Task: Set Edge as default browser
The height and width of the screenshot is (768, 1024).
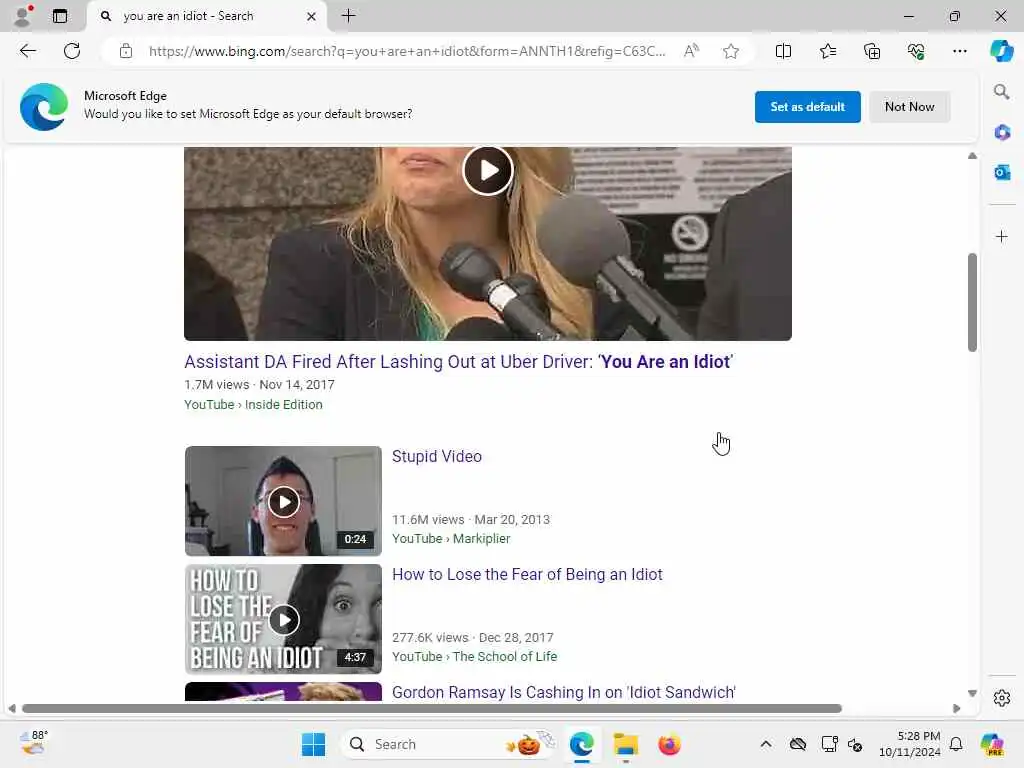Action: [x=807, y=107]
